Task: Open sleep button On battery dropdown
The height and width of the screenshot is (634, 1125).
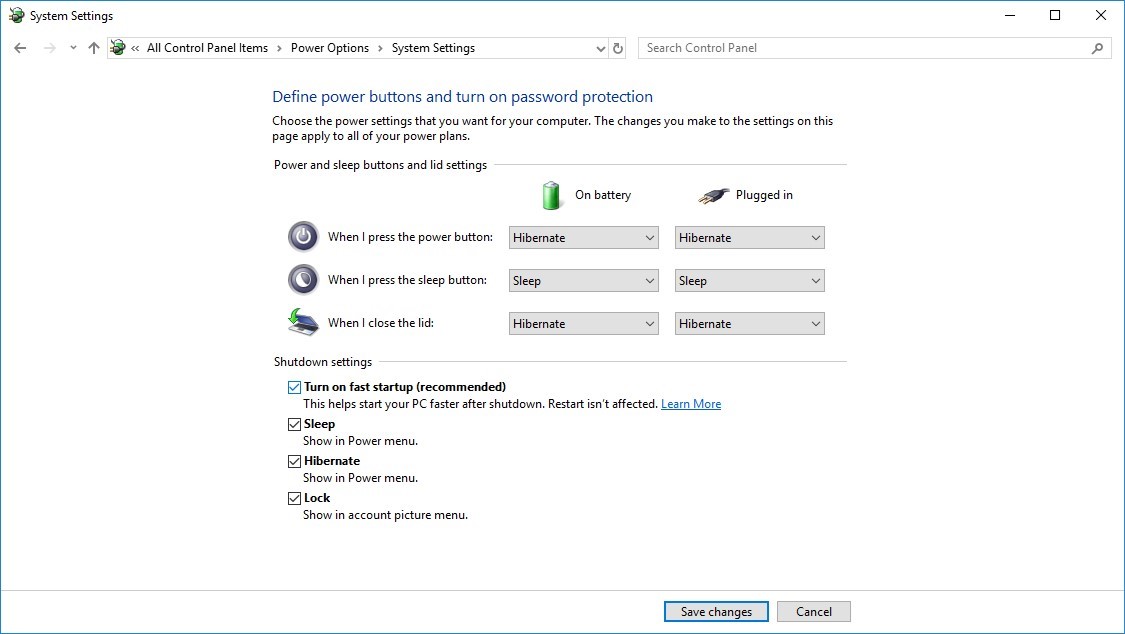Action: click(583, 280)
